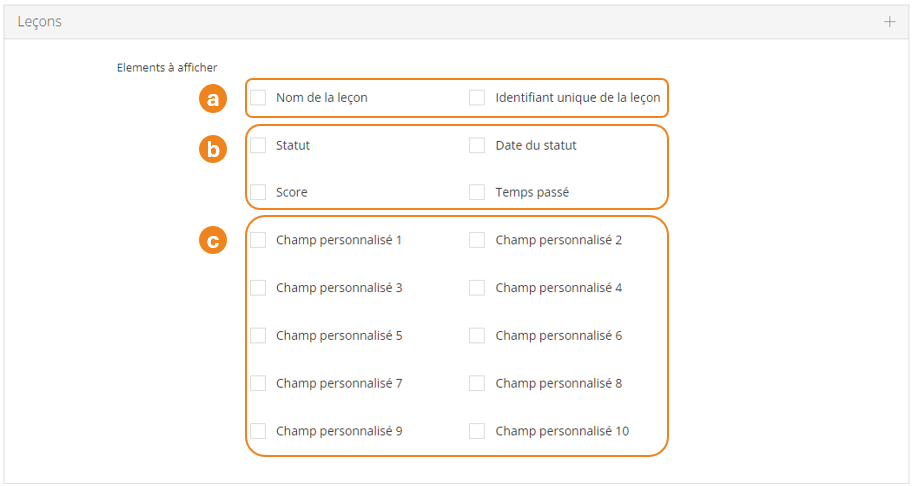This screenshot has height=486, width=913.
Task: Toggle the 'Champ personnalisé 8' checkbox
Action: click(x=477, y=383)
